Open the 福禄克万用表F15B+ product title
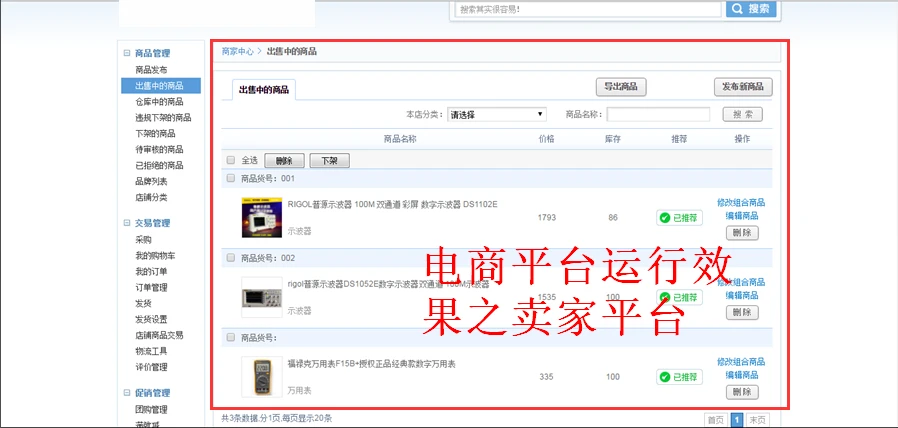Screen dimensions: 898x428 click(x=371, y=364)
